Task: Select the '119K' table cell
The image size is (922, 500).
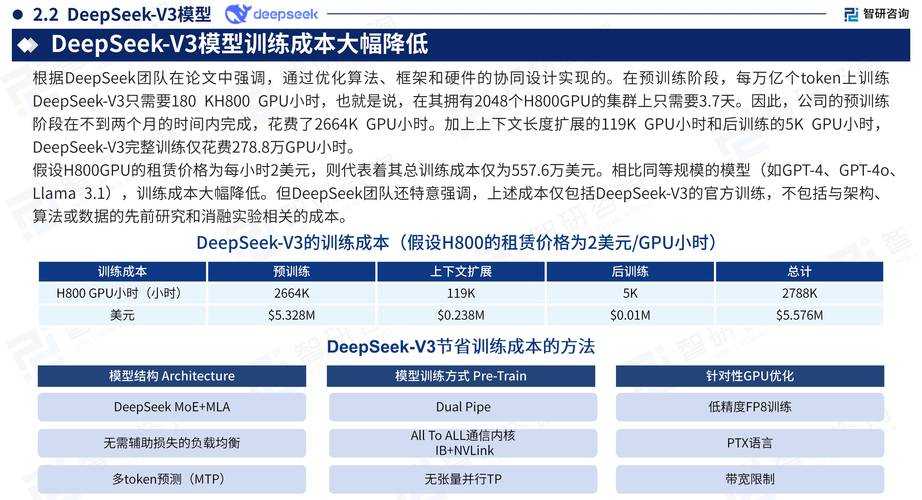Action: tap(461, 293)
